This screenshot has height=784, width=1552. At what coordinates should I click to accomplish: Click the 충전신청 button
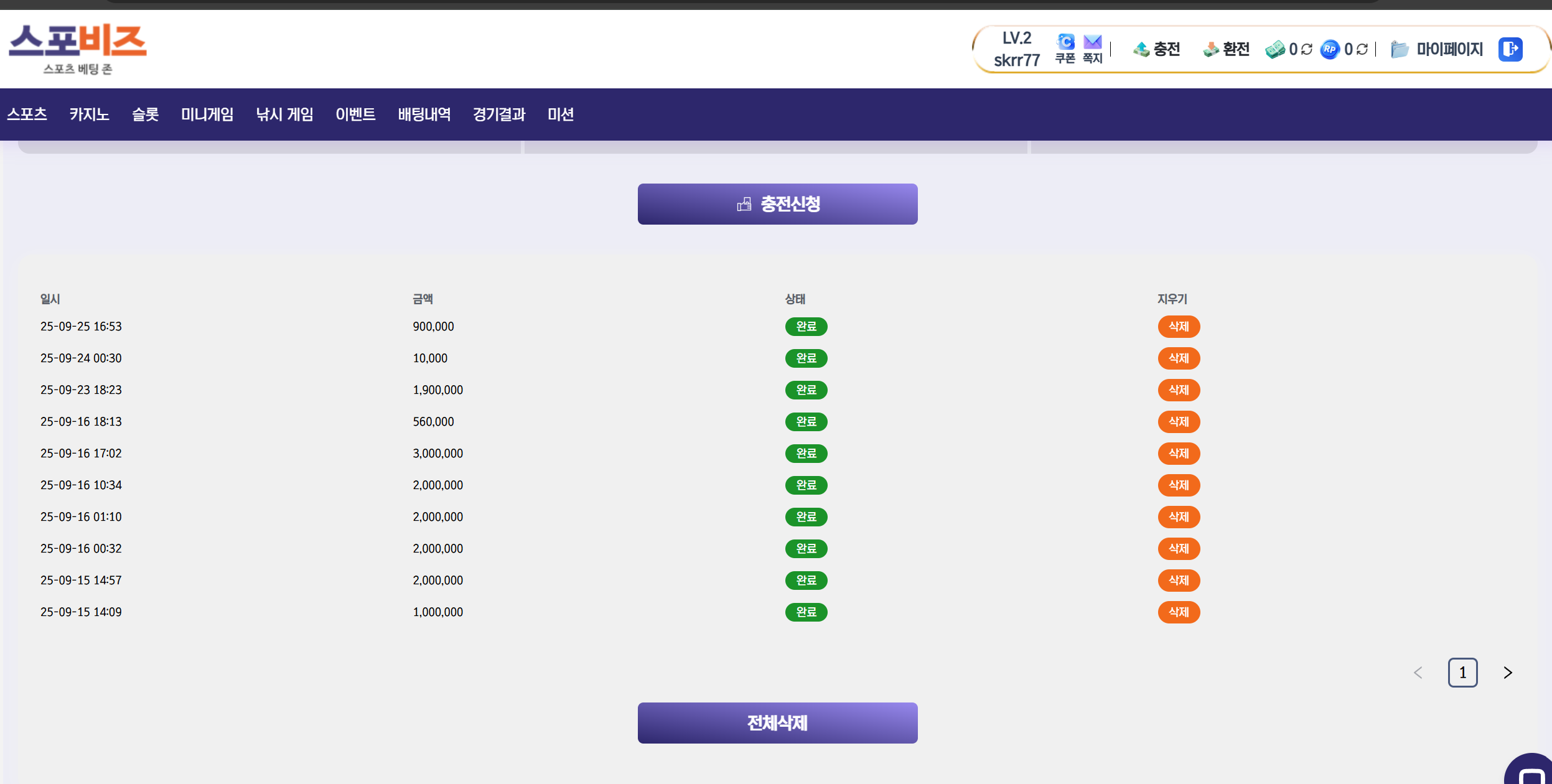777,204
